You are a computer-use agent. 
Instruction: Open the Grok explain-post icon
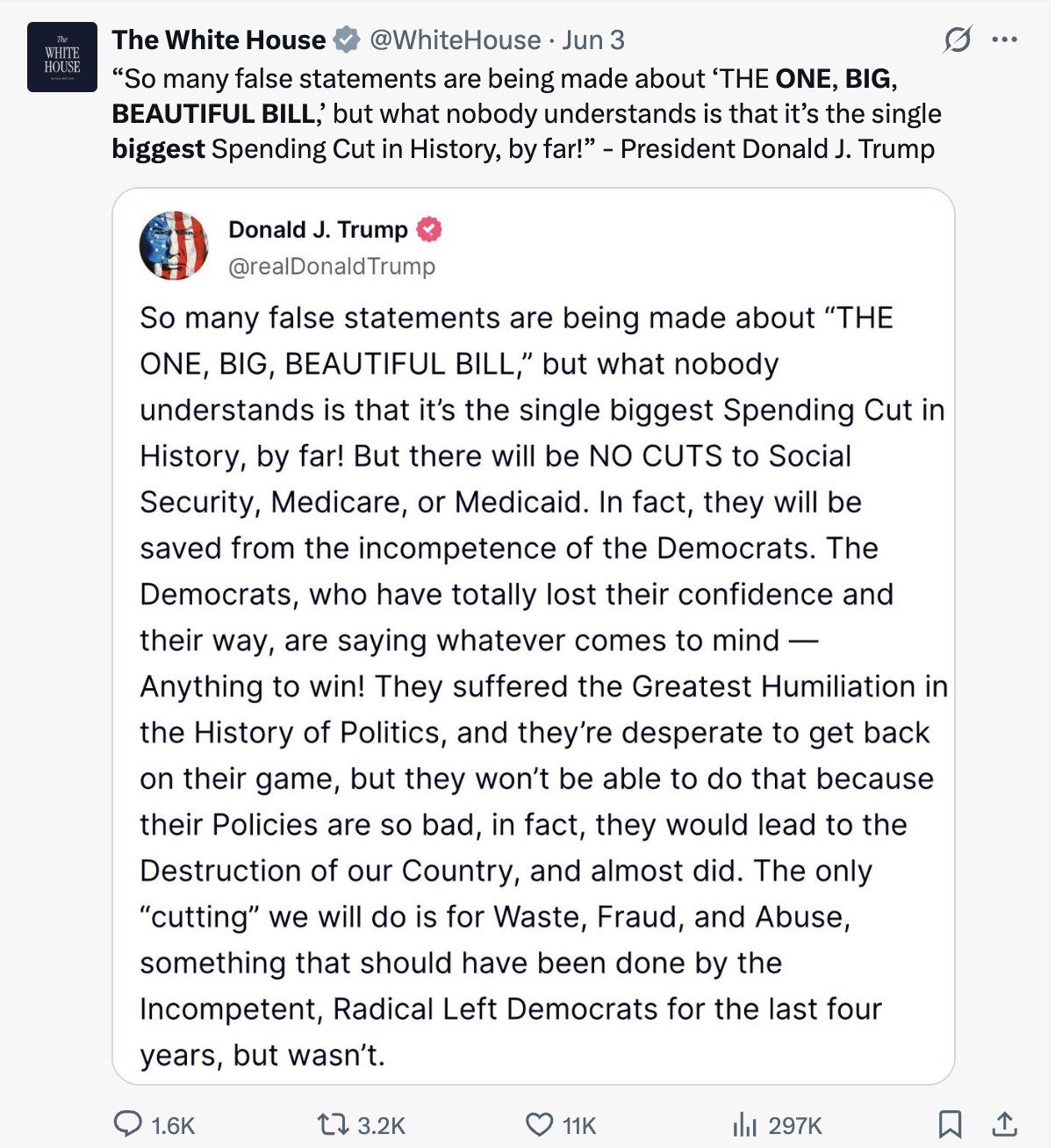point(956,40)
